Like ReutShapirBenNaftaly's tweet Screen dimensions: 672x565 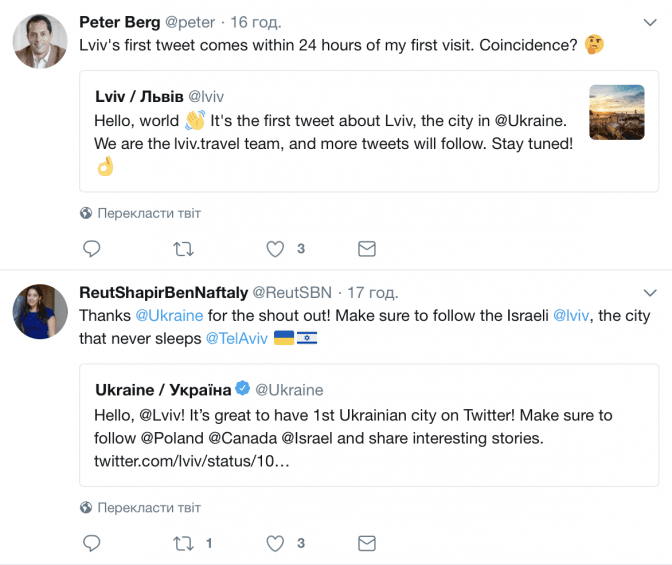(275, 543)
